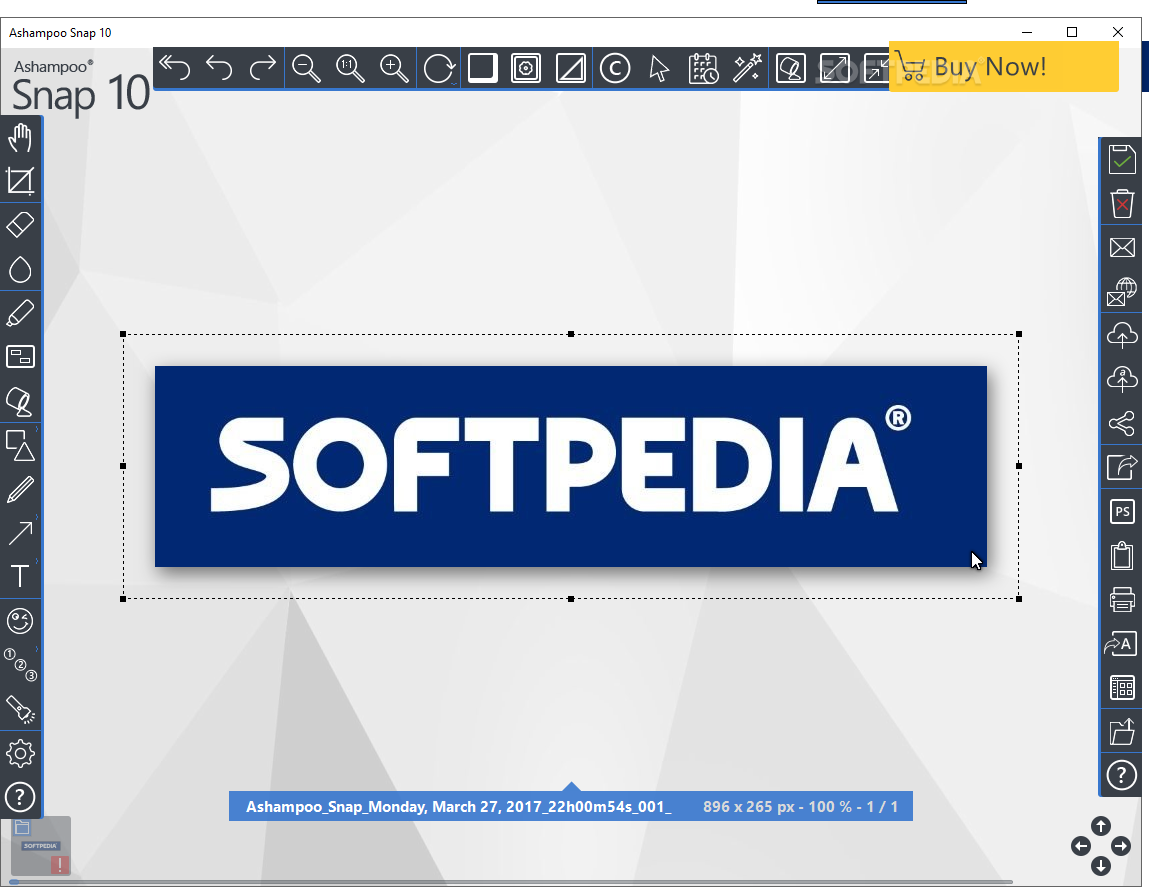Apply magic wand effects
Screen dimensions: 1149x887
point(747,68)
